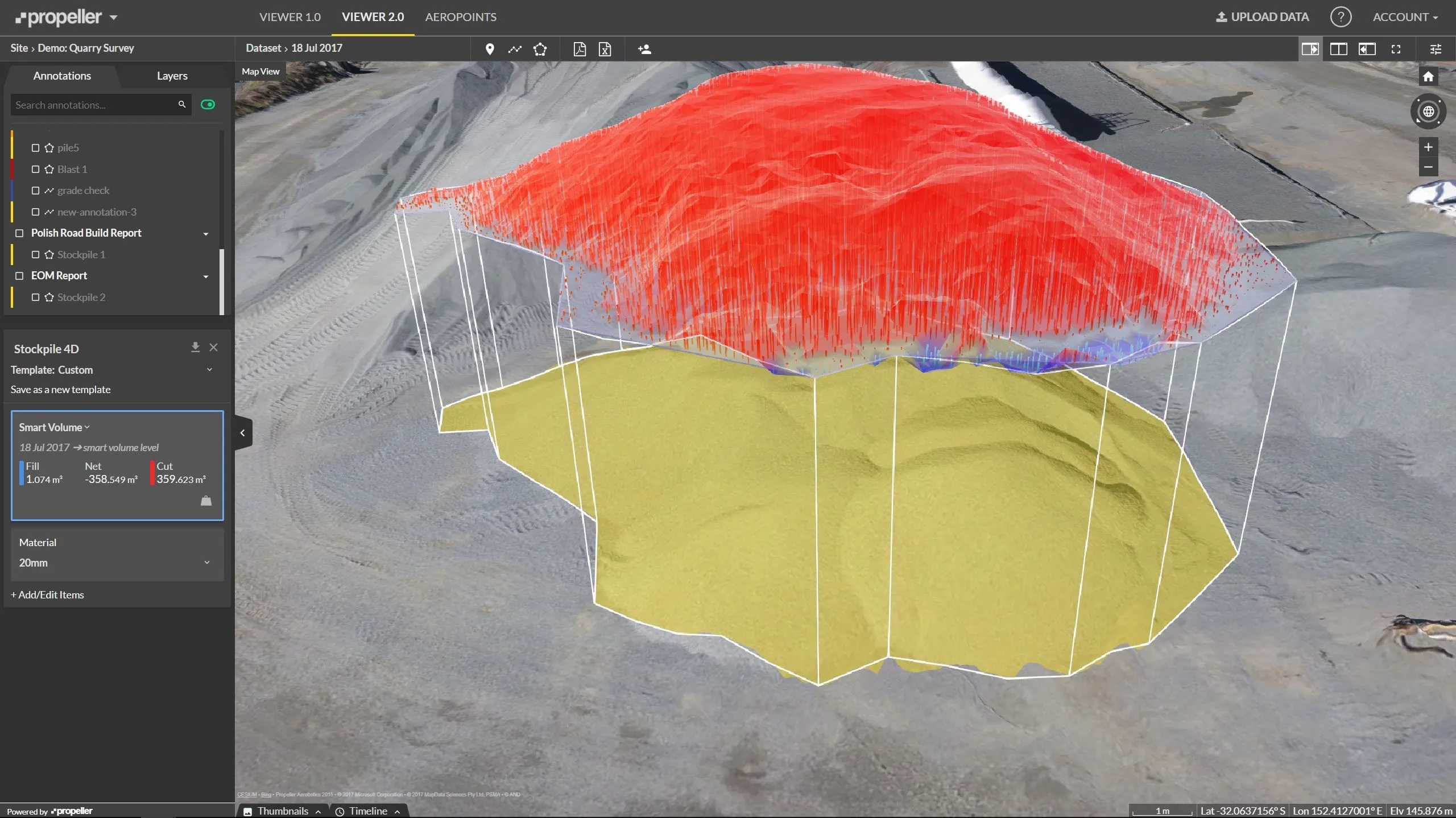Screen dimensions: 1456x818
Task: Zoom out on the map
Action: (1428, 167)
